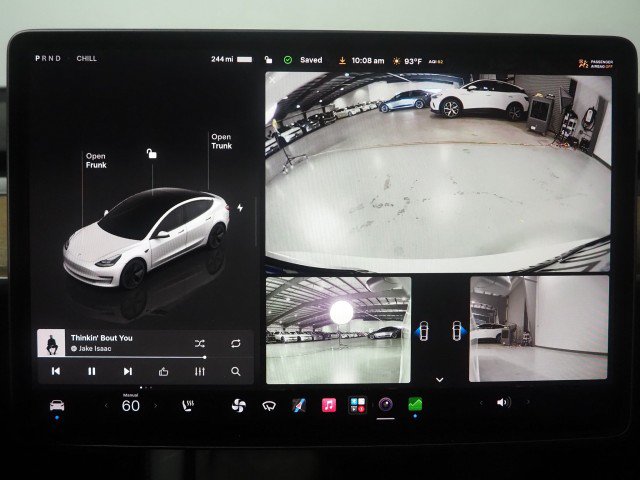Tap the Saved dashcam label
The width and height of the screenshot is (640, 480).
[311, 60]
